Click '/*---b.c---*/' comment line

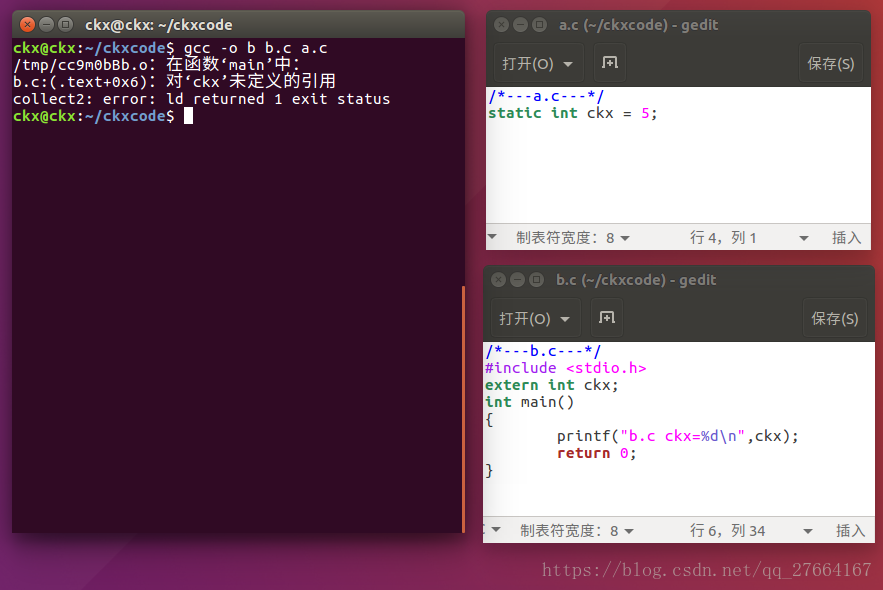click(543, 351)
